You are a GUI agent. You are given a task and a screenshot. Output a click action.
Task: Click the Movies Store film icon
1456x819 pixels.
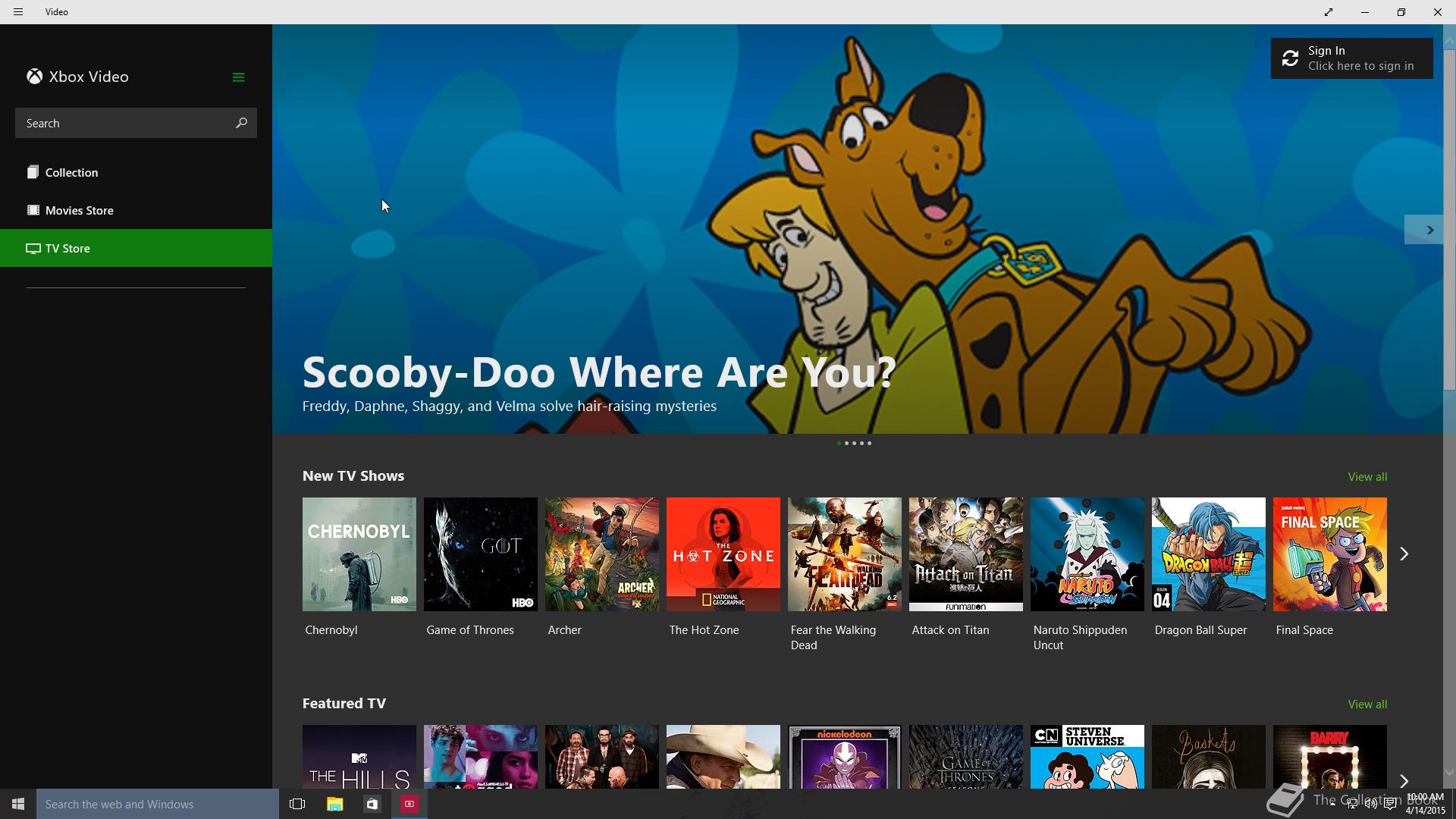(x=33, y=210)
